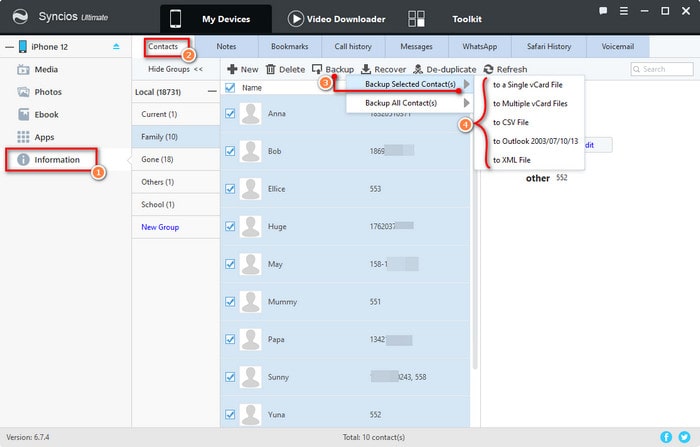Click the Recover download icon
This screenshot has width=700, height=447.
click(366, 69)
